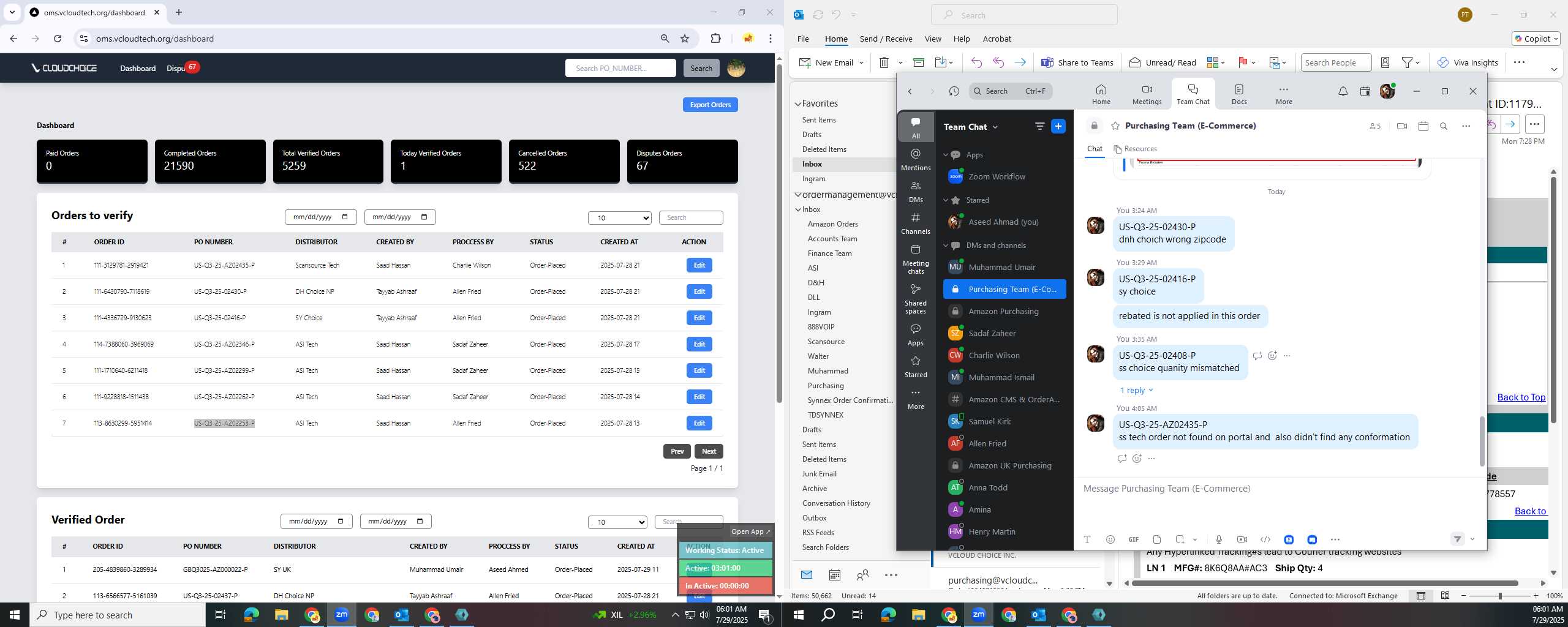
Task: Open the Zoom Mentions sidebar icon
Action: click(916, 159)
